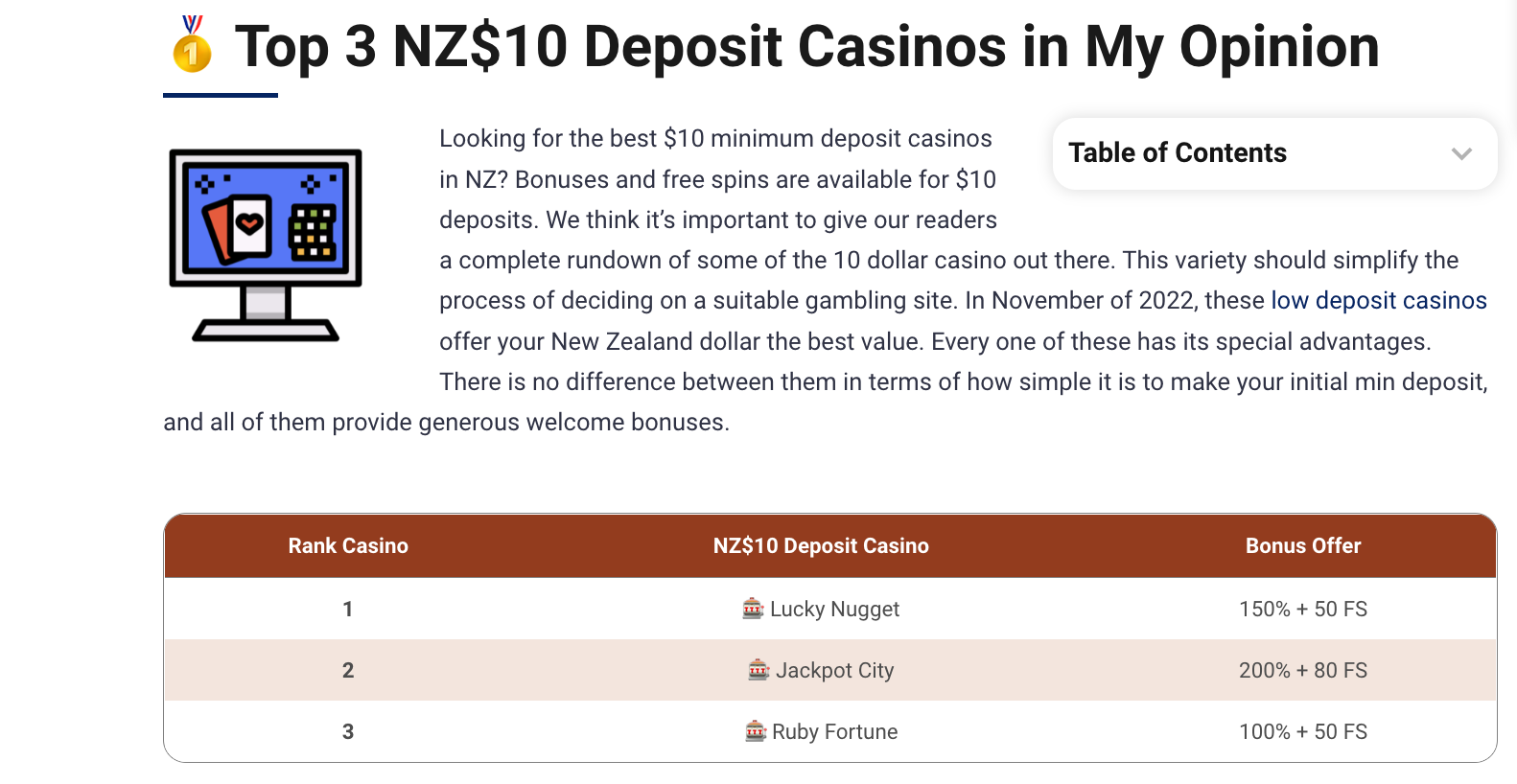Open the low deposit casinos link
Viewport: 1517px width, 784px height.
click(1379, 300)
